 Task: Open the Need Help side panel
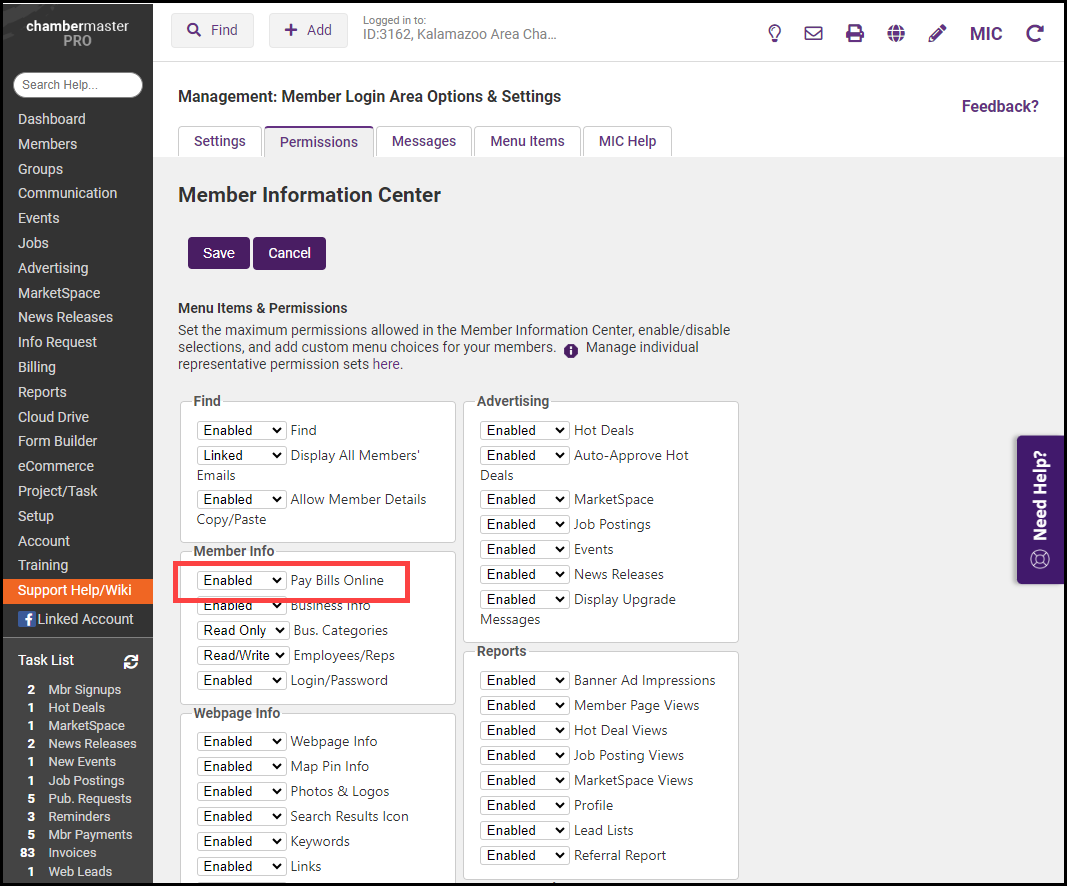coord(1041,510)
